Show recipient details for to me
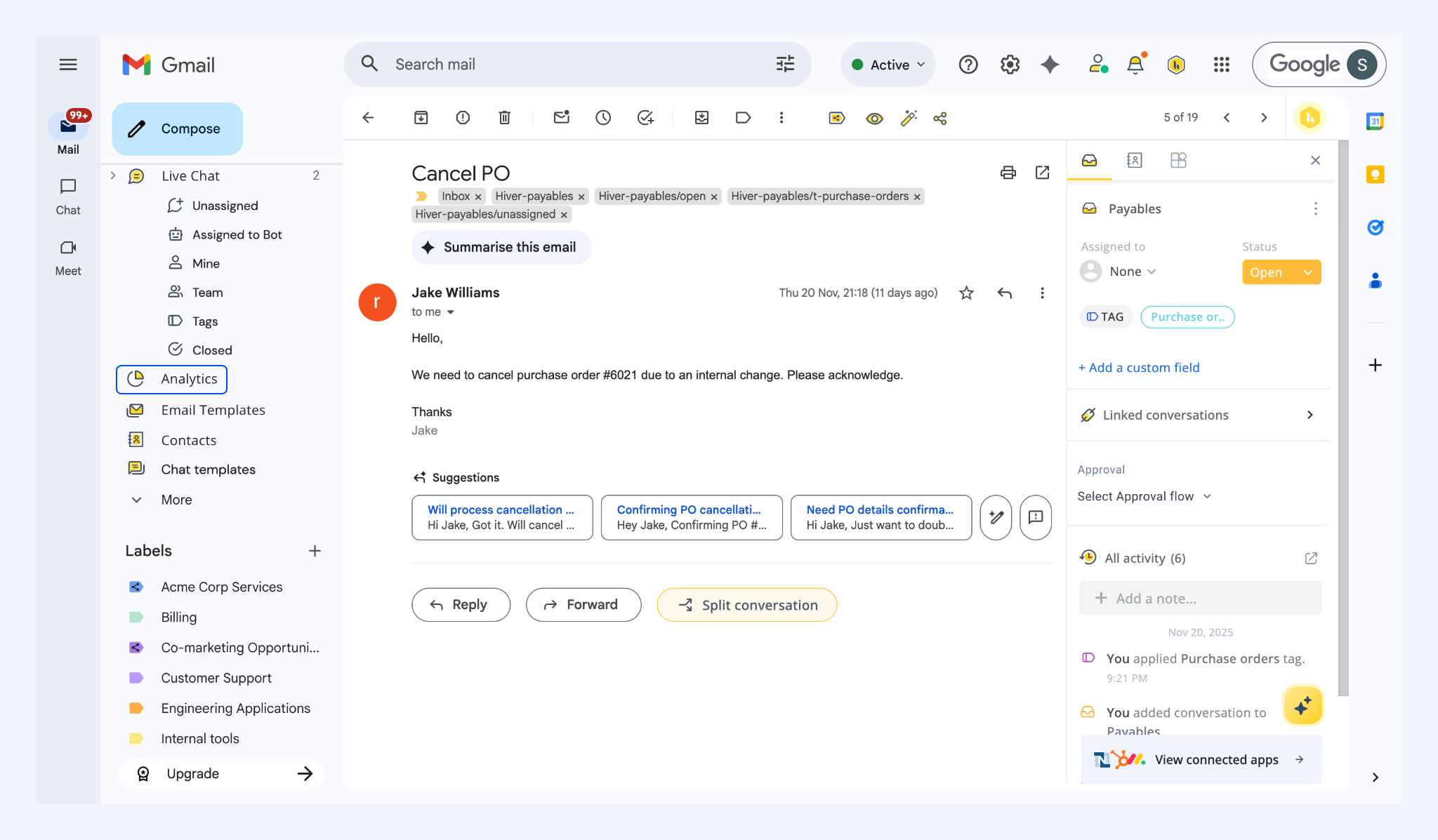1438x840 pixels. click(x=451, y=312)
